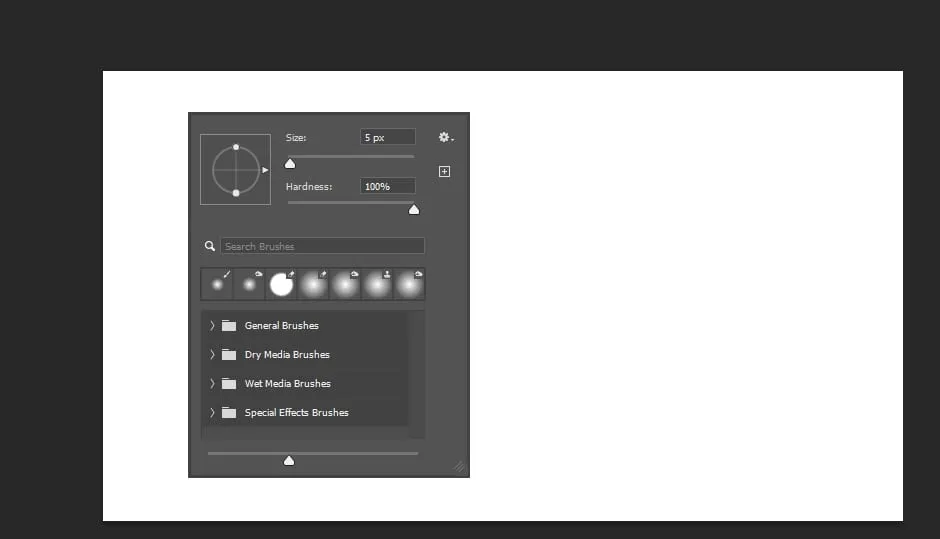Click the brush angle and roundness preview circle
Image resolution: width=940 pixels, height=539 pixels.
pos(236,170)
